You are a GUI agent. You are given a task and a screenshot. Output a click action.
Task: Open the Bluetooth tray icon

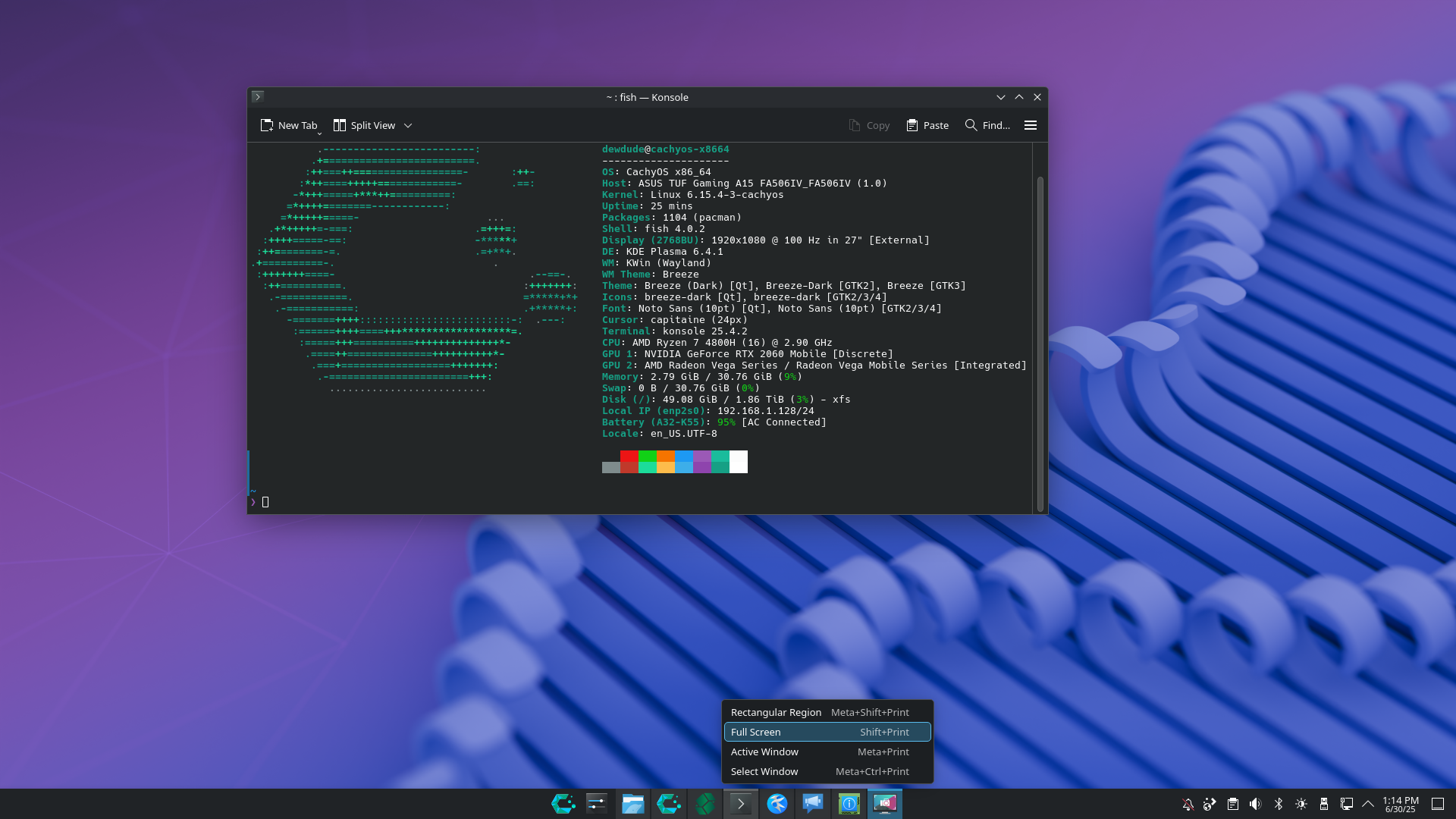tap(1279, 804)
